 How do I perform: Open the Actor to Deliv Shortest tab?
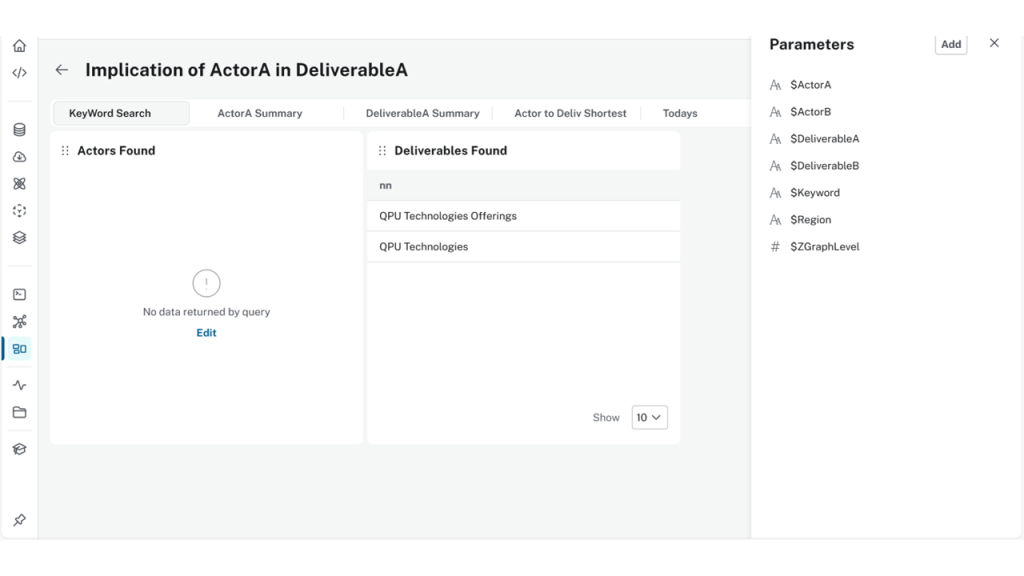click(570, 113)
